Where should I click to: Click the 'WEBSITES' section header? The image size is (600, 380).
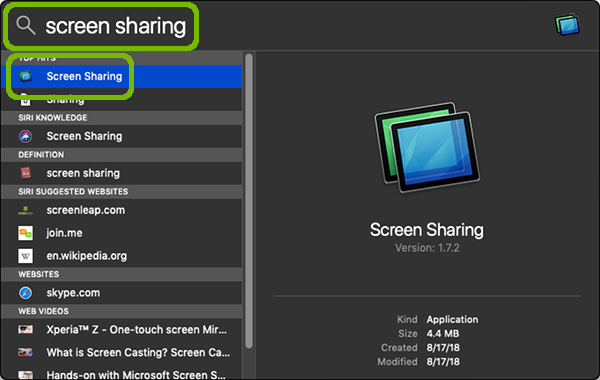(39, 274)
